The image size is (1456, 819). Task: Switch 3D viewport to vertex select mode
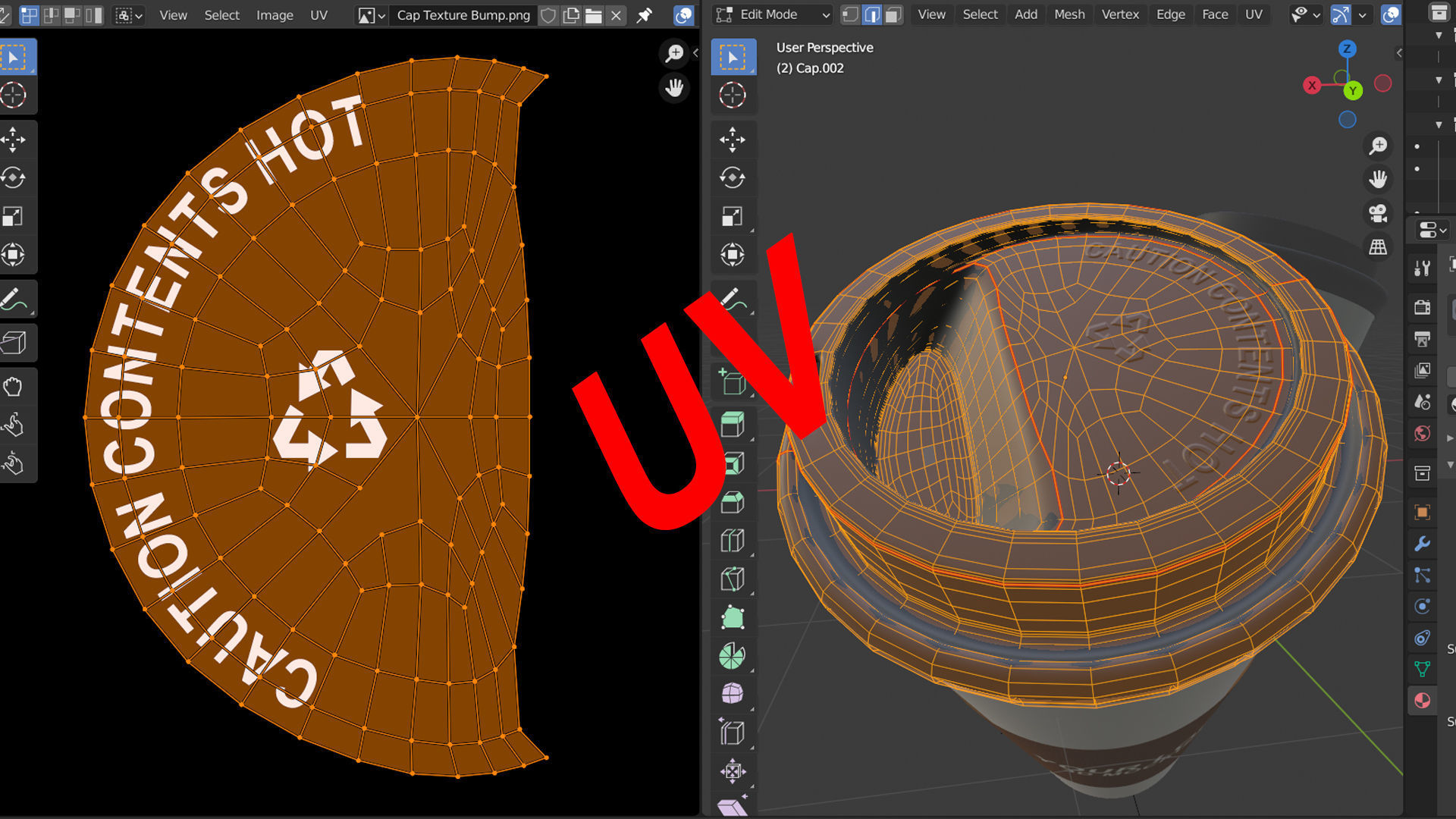click(851, 14)
